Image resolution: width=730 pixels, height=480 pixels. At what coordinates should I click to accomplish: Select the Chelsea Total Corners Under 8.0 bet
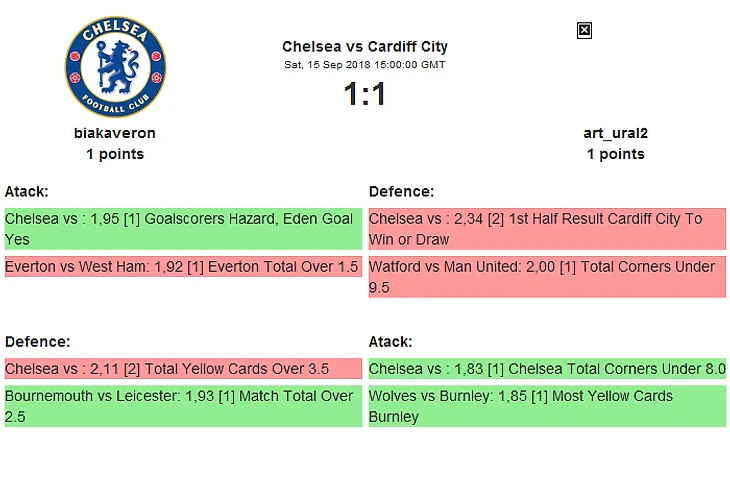point(546,369)
